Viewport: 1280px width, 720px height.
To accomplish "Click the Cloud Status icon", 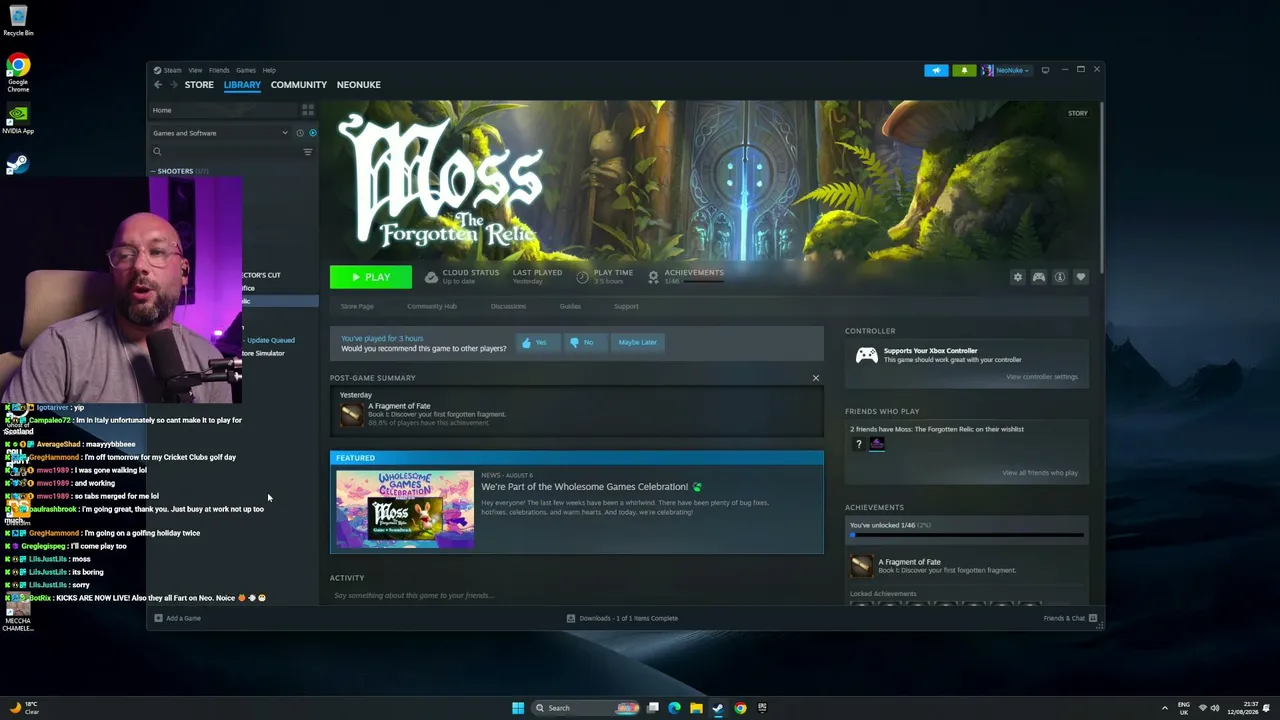I will point(431,277).
